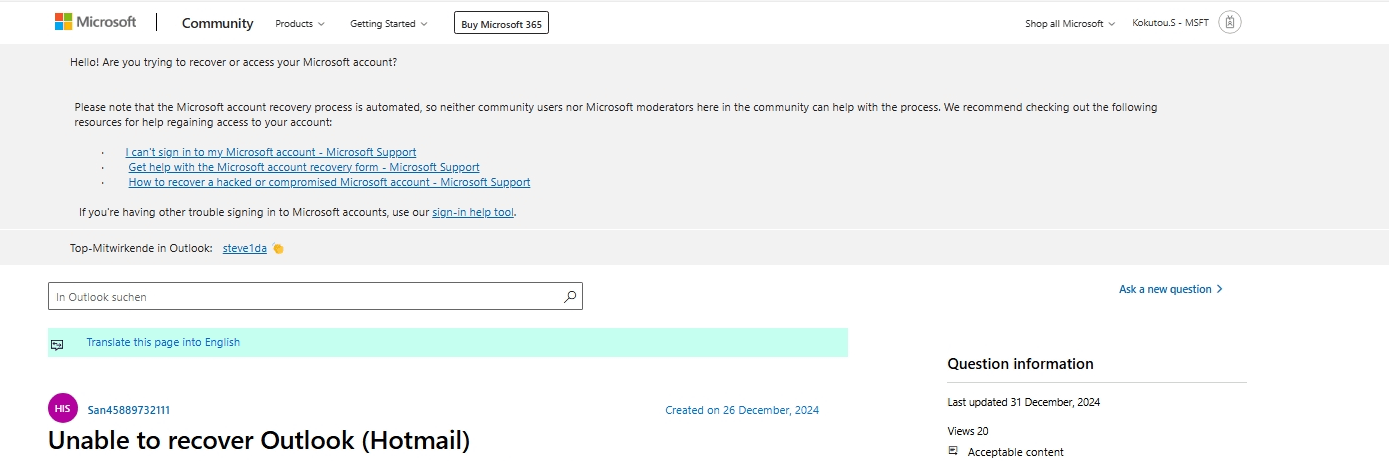The image size is (1389, 461).
Task: Click the Acceptable content flag icon
Action: [x=953, y=451]
